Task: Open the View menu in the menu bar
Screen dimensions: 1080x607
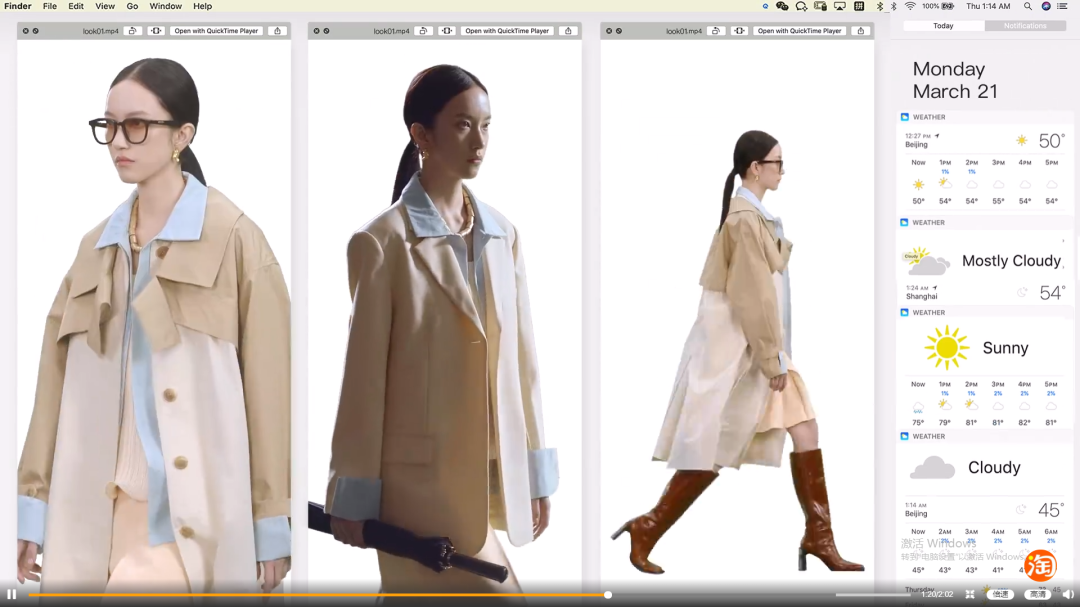Action: tap(105, 6)
